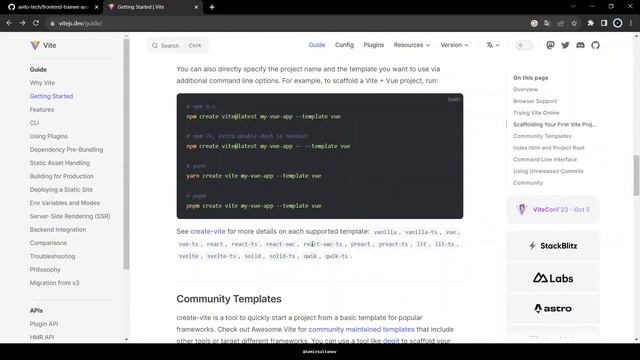The width and height of the screenshot is (640, 360).
Task: Click the vitejs.dev address bar
Action: click(286, 24)
